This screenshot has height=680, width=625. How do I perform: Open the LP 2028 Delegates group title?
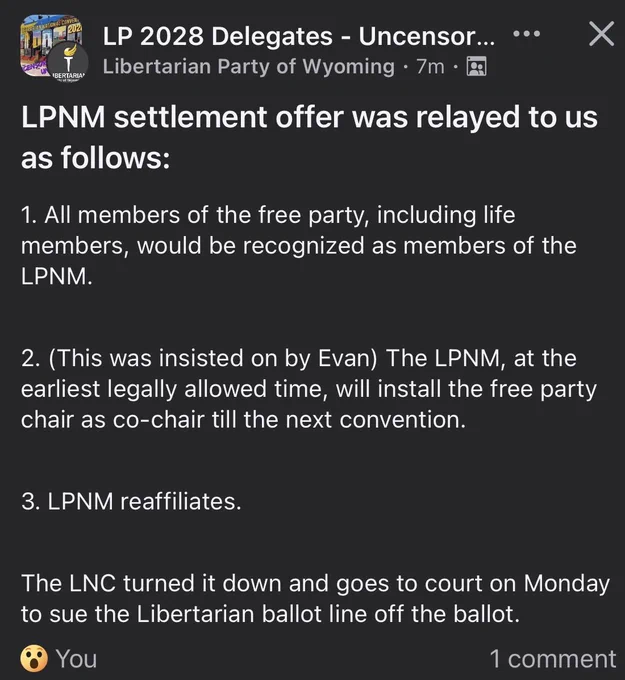click(x=298, y=36)
